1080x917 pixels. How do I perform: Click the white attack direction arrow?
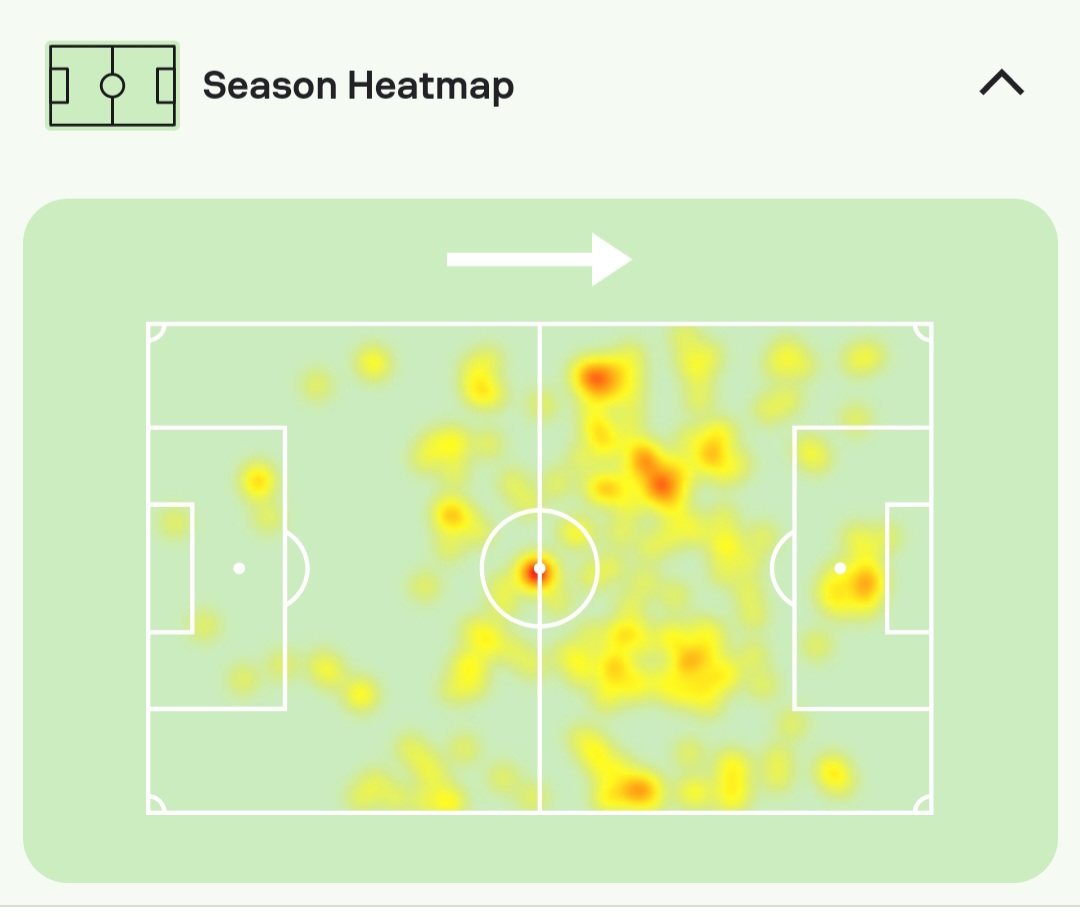click(539, 260)
